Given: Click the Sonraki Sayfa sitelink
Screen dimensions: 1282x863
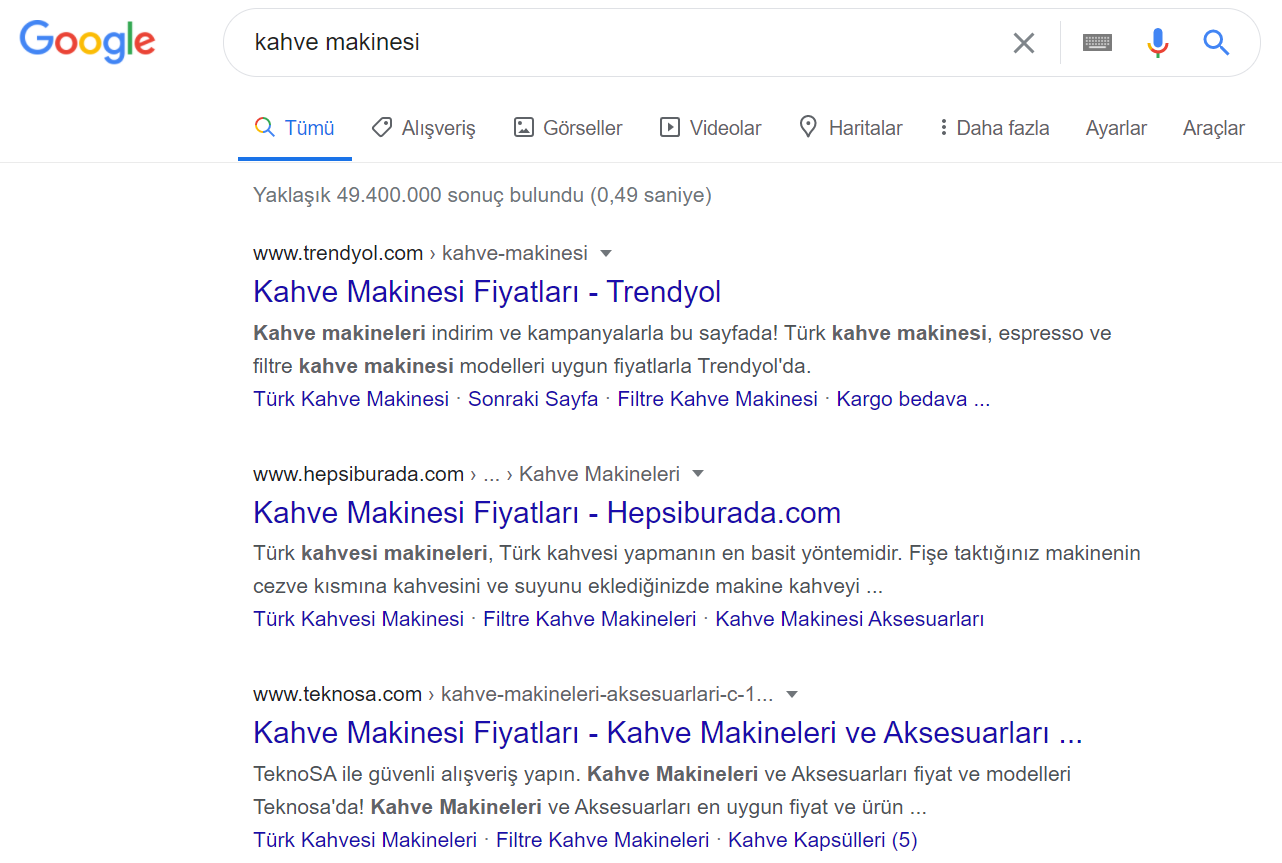Looking at the screenshot, I should (x=533, y=399).
